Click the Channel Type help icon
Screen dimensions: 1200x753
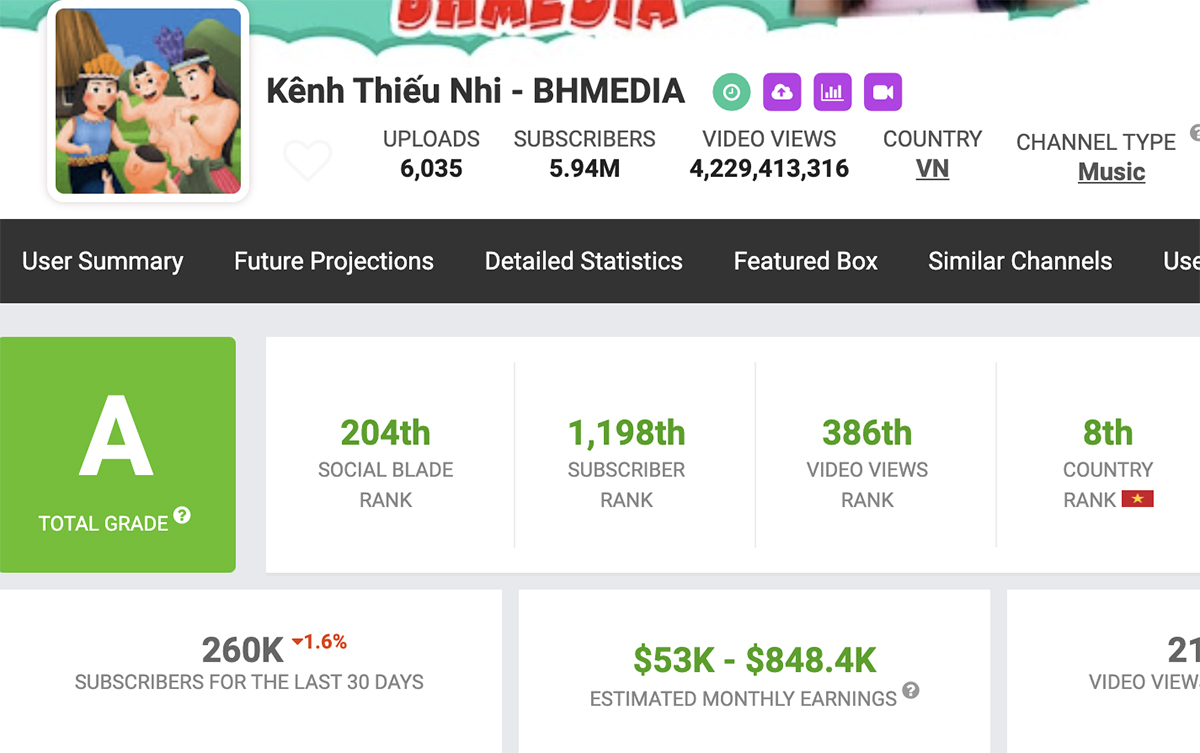pos(1194,133)
